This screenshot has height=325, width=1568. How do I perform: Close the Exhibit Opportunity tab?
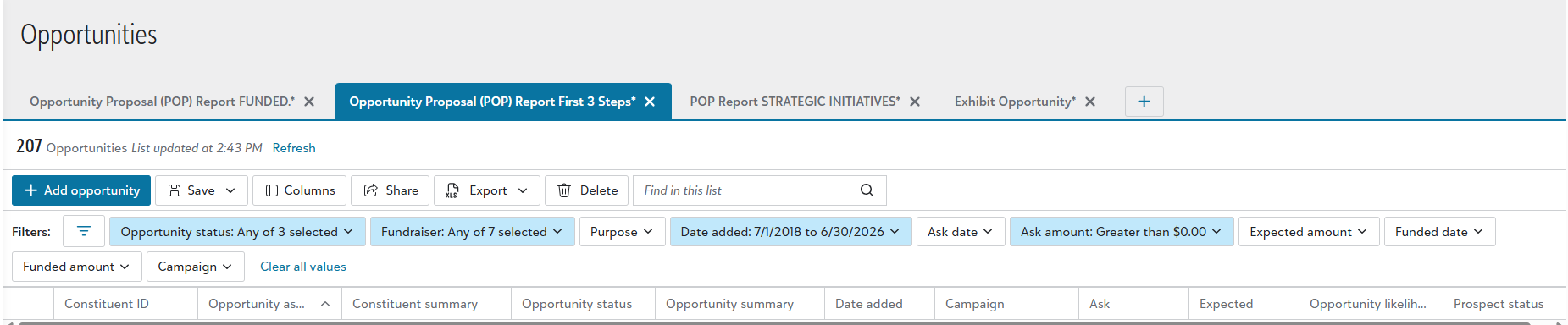point(1090,102)
